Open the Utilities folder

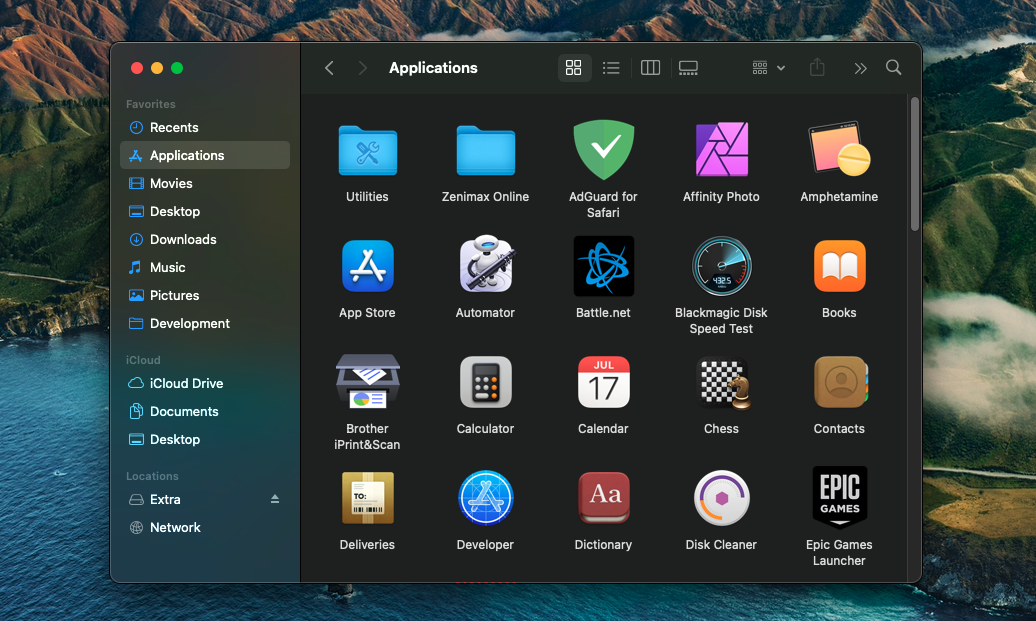point(367,151)
